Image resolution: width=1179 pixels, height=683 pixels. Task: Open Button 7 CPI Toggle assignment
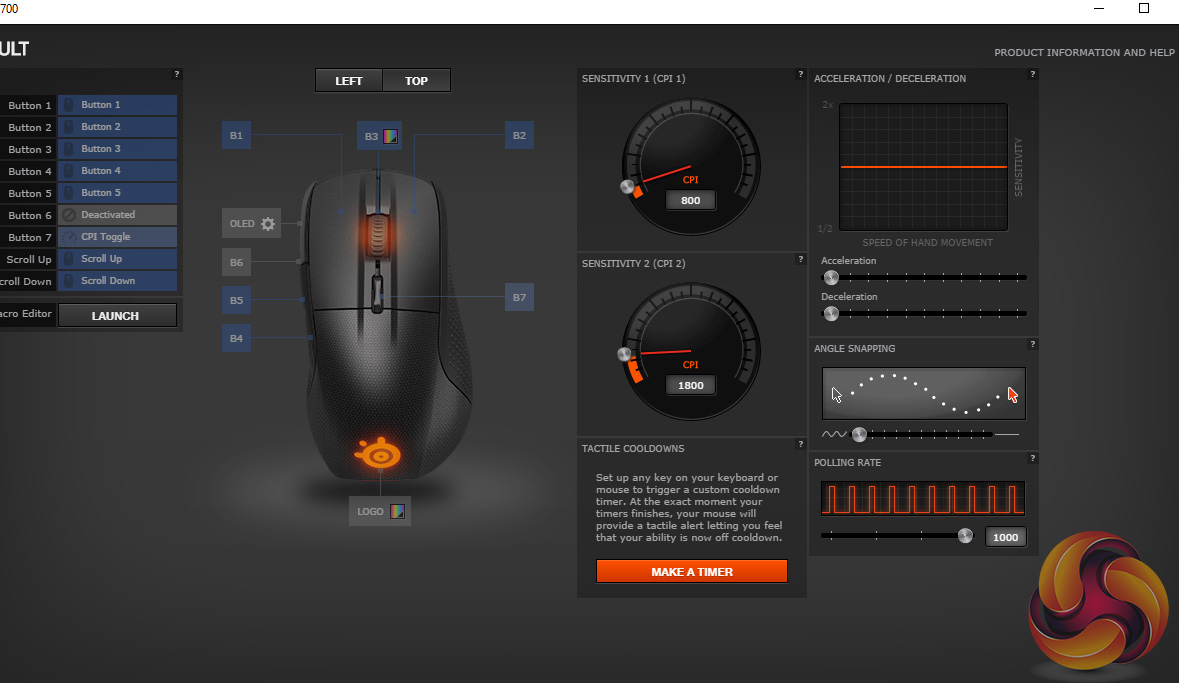coord(117,237)
